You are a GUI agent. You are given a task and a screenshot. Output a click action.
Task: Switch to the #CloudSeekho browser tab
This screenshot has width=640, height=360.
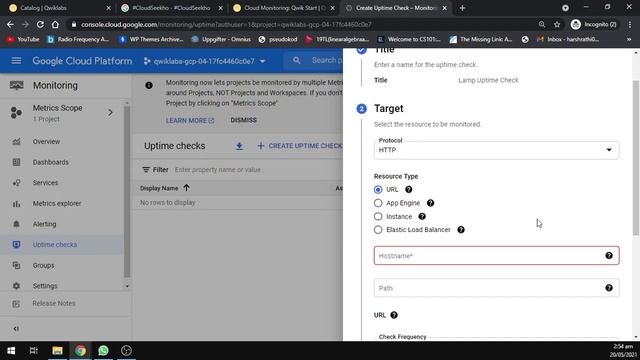(x=171, y=8)
